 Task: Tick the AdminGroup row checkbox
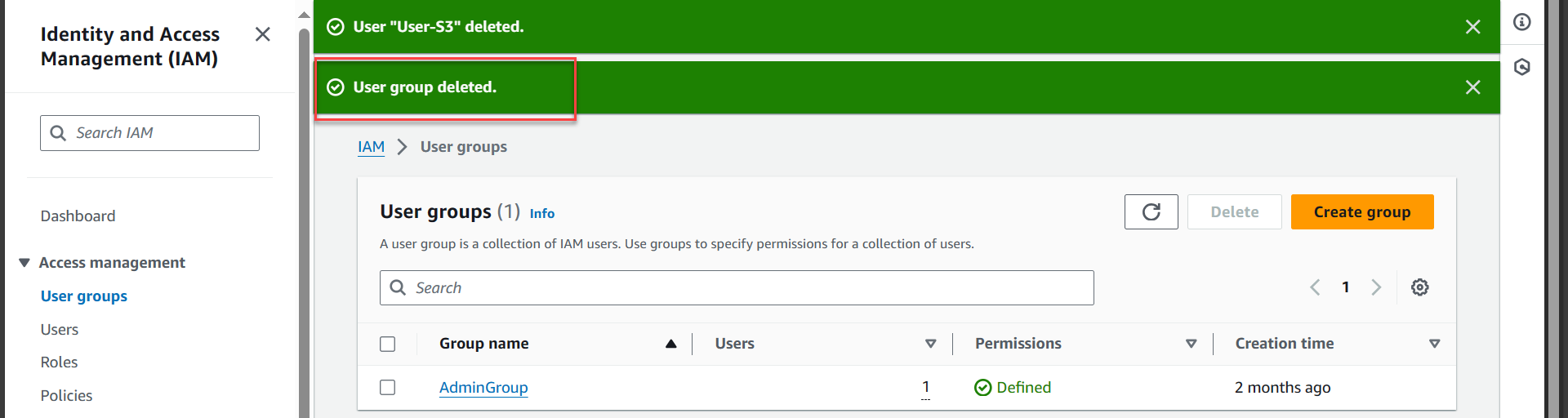tap(388, 388)
